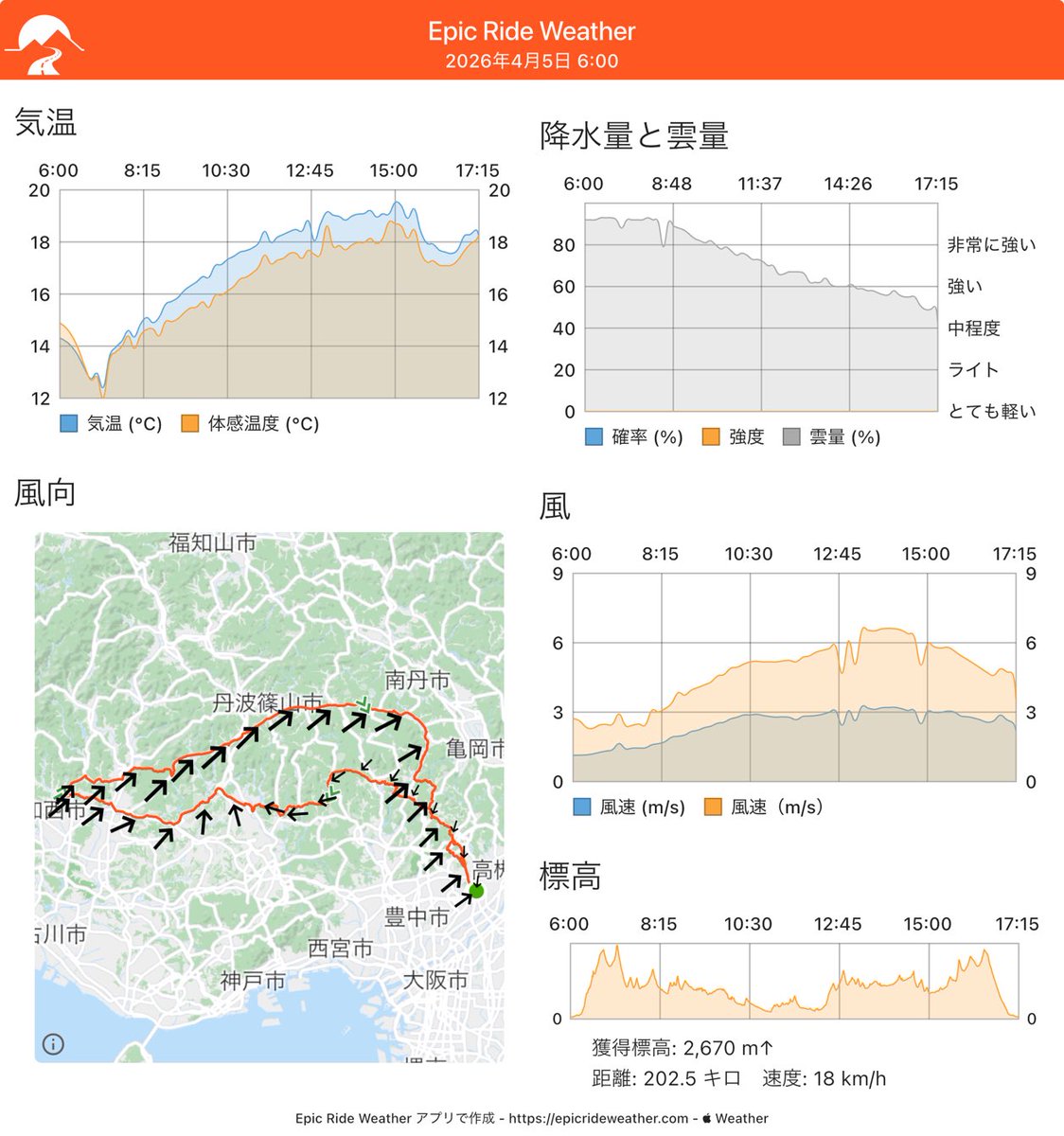Click the 体感温度 (°C) legend label

pyautogui.click(x=264, y=424)
